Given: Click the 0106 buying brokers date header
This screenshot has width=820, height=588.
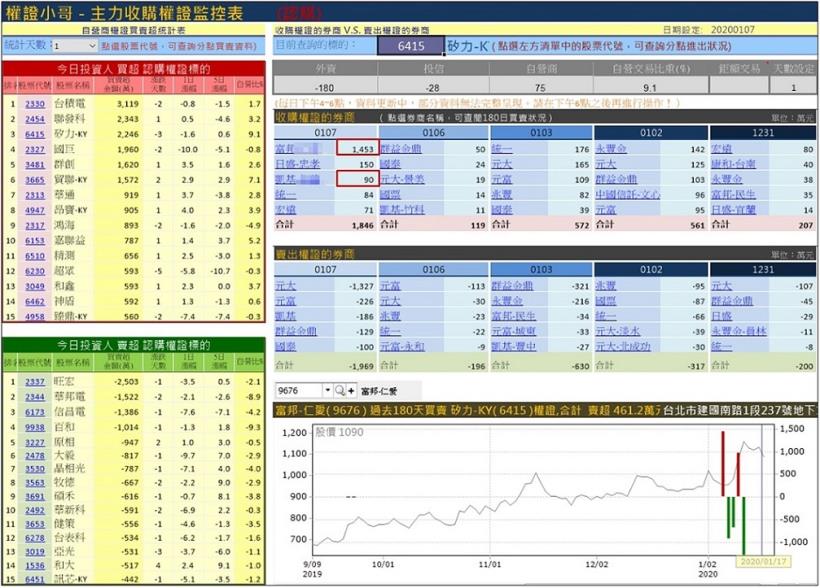Looking at the screenshot, I should point(434,132).
